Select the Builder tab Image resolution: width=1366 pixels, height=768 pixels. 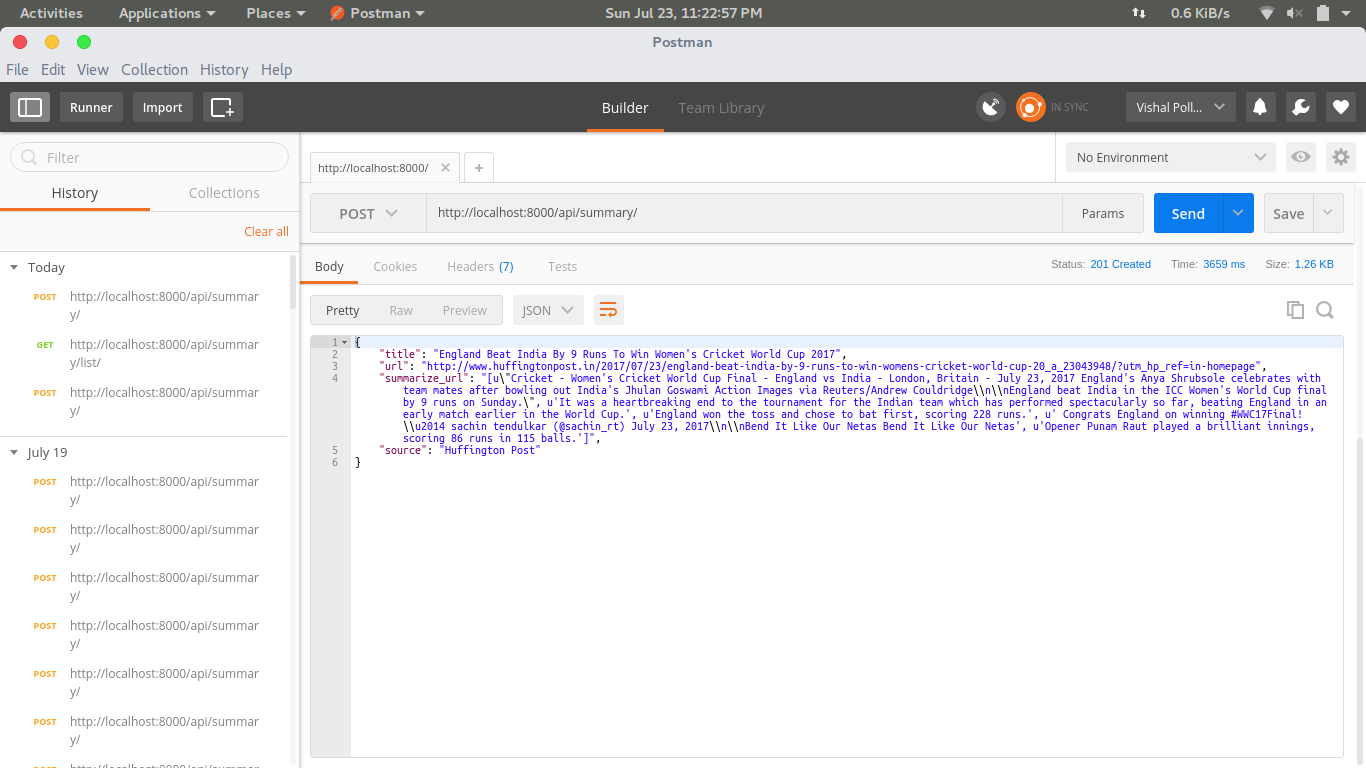(x=625, y=108)
